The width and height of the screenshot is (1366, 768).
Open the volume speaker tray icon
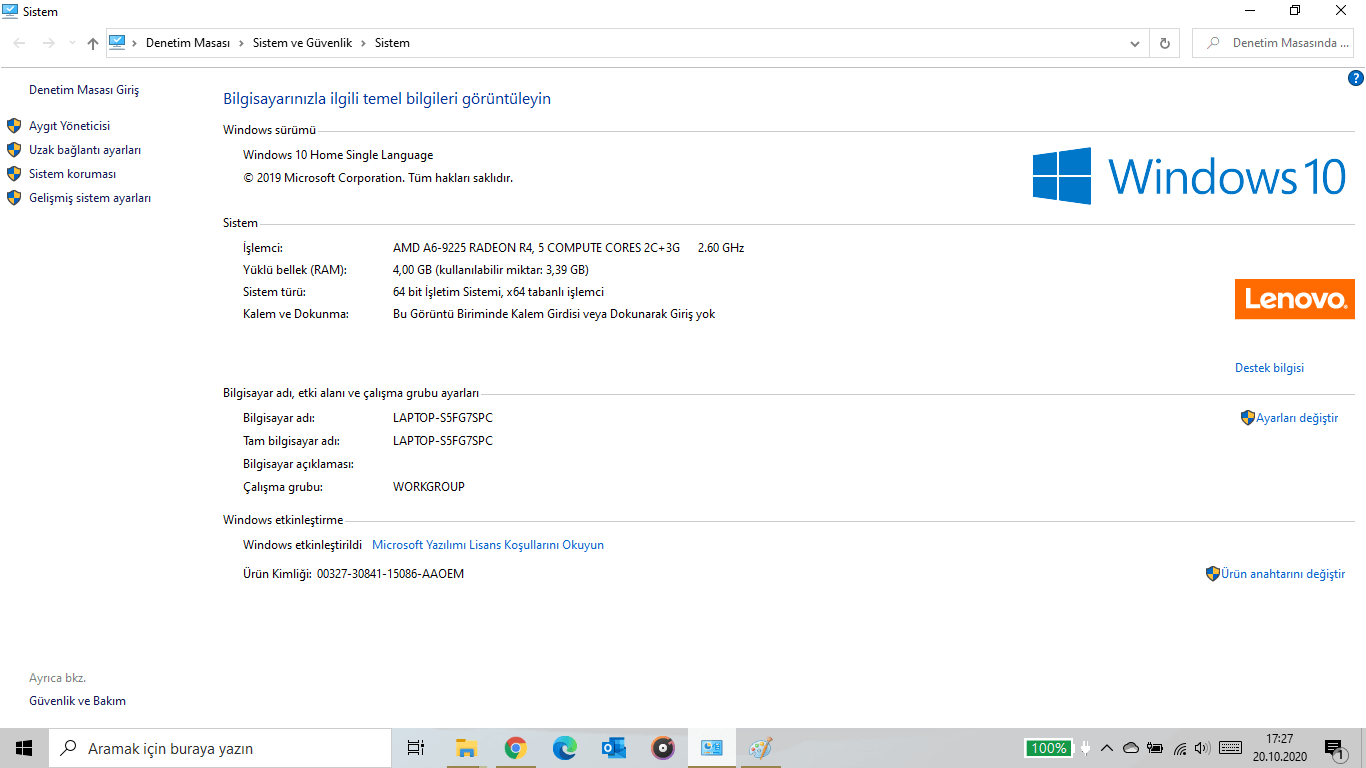[1203, 748]
